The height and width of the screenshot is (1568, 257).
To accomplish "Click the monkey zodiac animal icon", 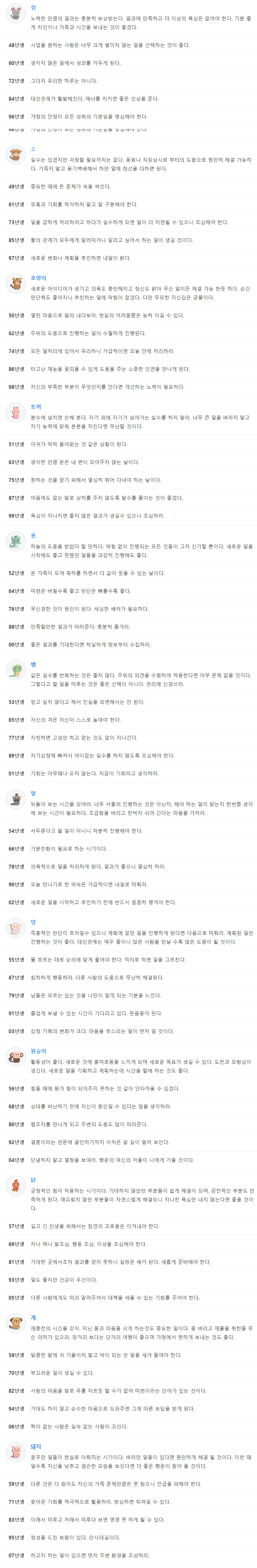I will pos(15,1057).
